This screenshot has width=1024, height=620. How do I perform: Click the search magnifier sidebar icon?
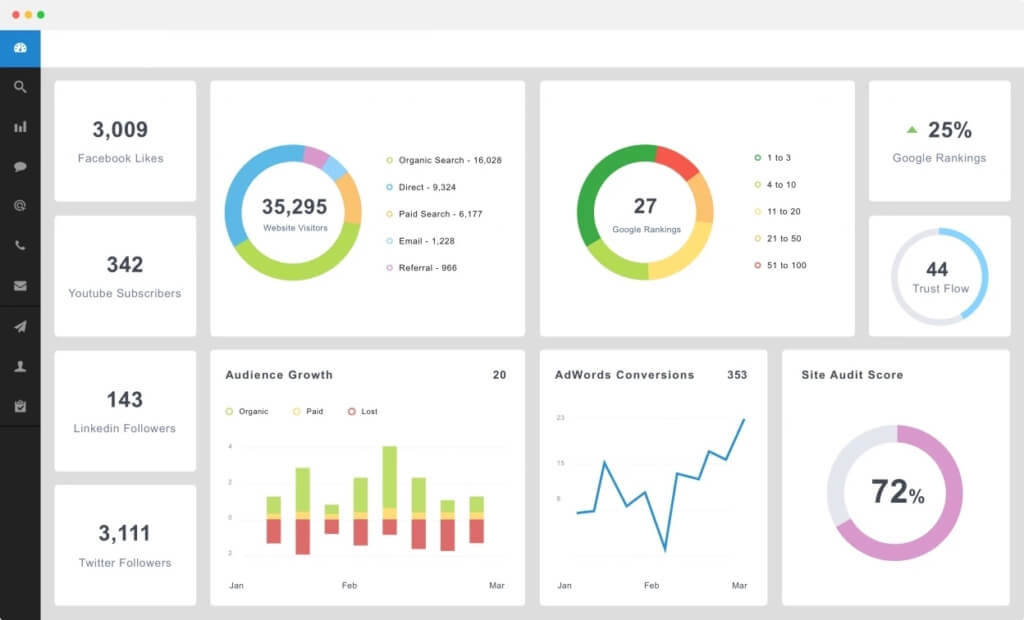point(20,87)
